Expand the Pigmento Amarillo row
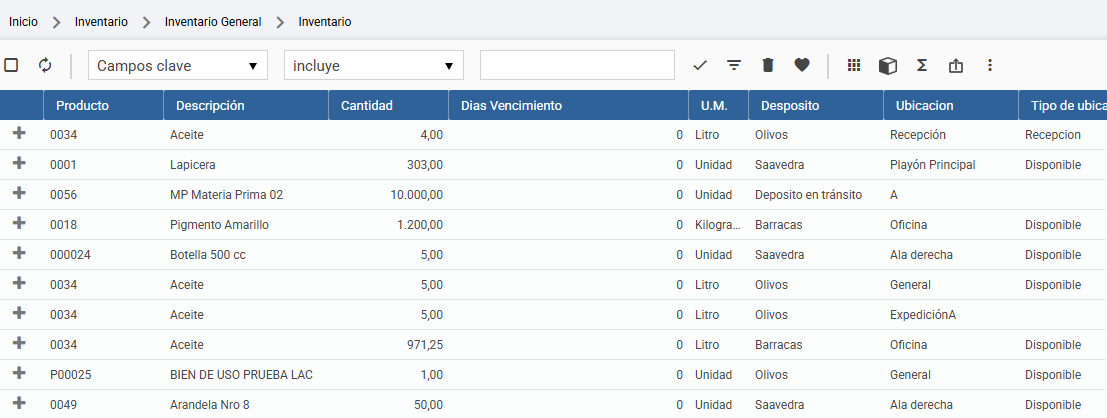Image resolution: width=1107 pixels, height=418 pixels. (x=19, y=223)
